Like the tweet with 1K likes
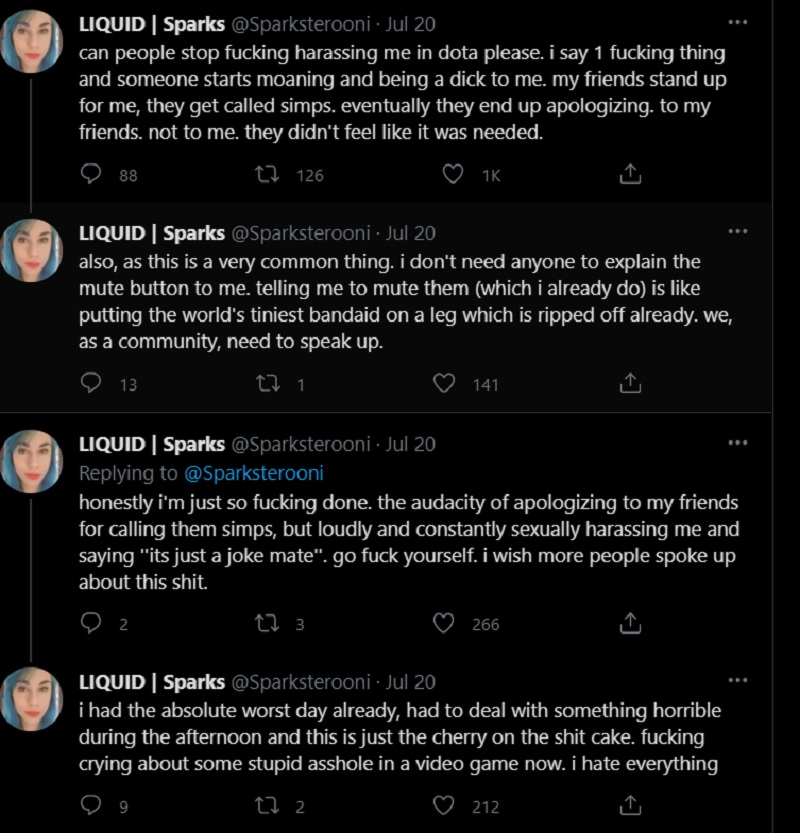 tap(453, 174)
